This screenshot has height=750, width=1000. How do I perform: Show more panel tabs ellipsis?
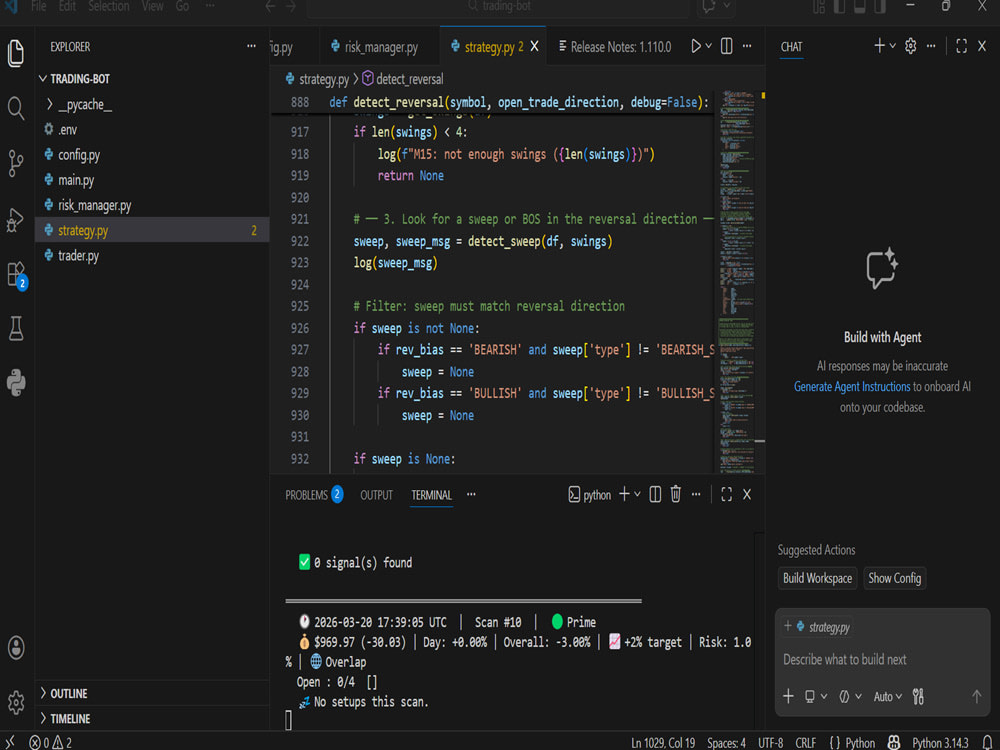click(471, 494)
